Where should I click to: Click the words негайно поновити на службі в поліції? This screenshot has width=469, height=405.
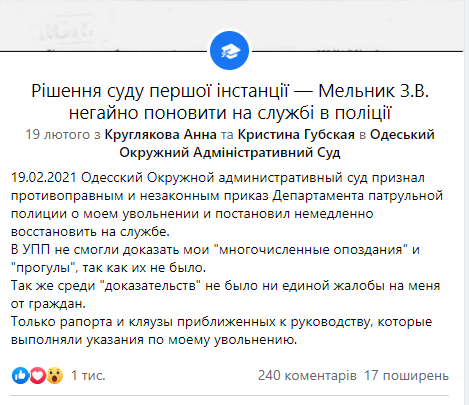pos(230,113)
